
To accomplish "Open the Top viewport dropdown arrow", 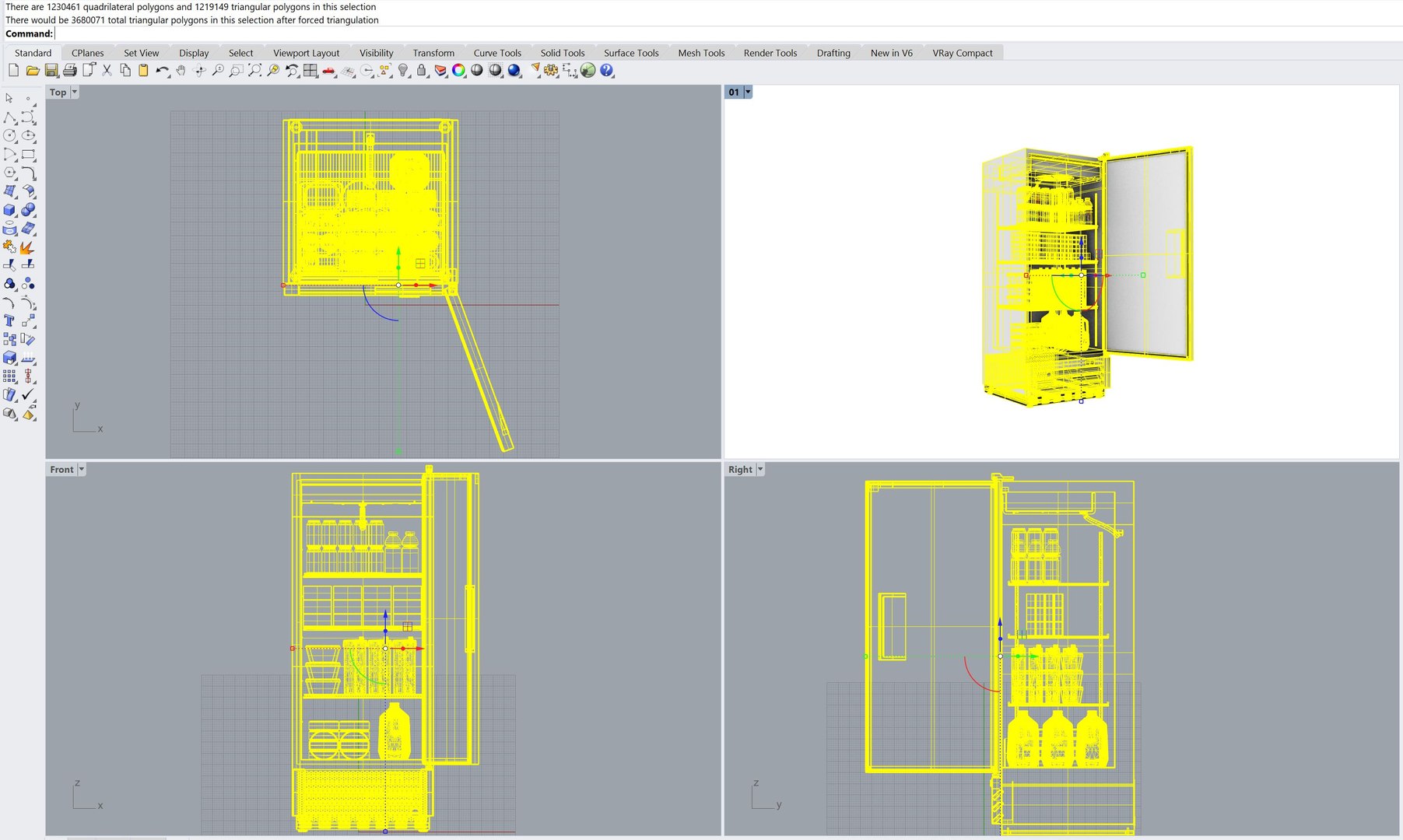I will pyautogui.click(x=75, y=92).
